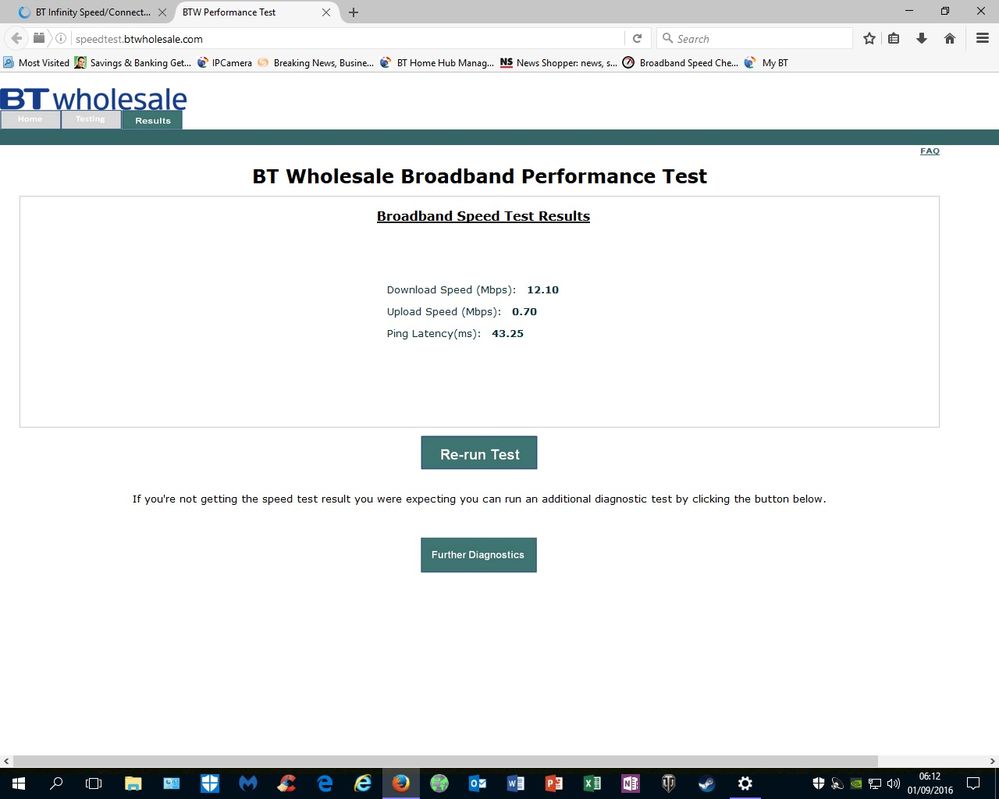Close the BTW Performance Test tab
The image size is (999, 799).
click(x=326, y=12)
